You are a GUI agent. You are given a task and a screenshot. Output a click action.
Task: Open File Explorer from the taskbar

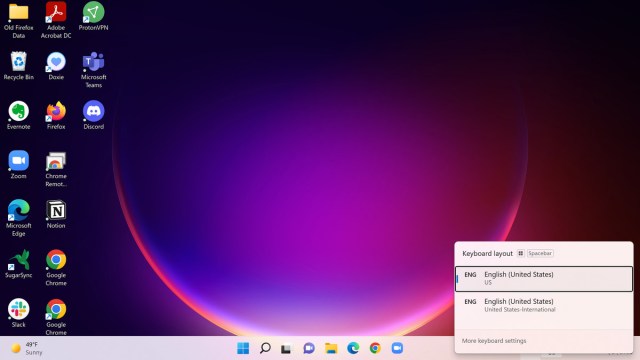point(331,348)
